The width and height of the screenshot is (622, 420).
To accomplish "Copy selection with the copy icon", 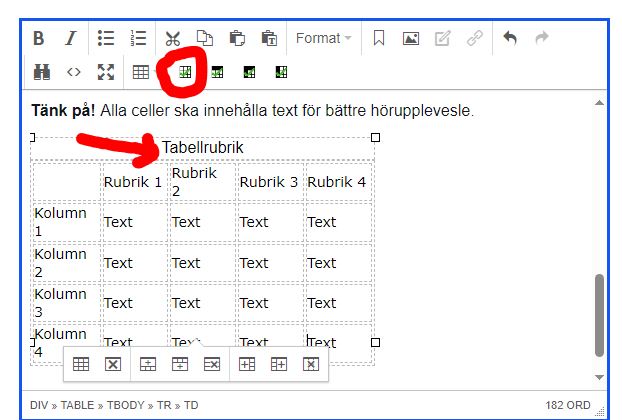I will click(x=205, y=38).
